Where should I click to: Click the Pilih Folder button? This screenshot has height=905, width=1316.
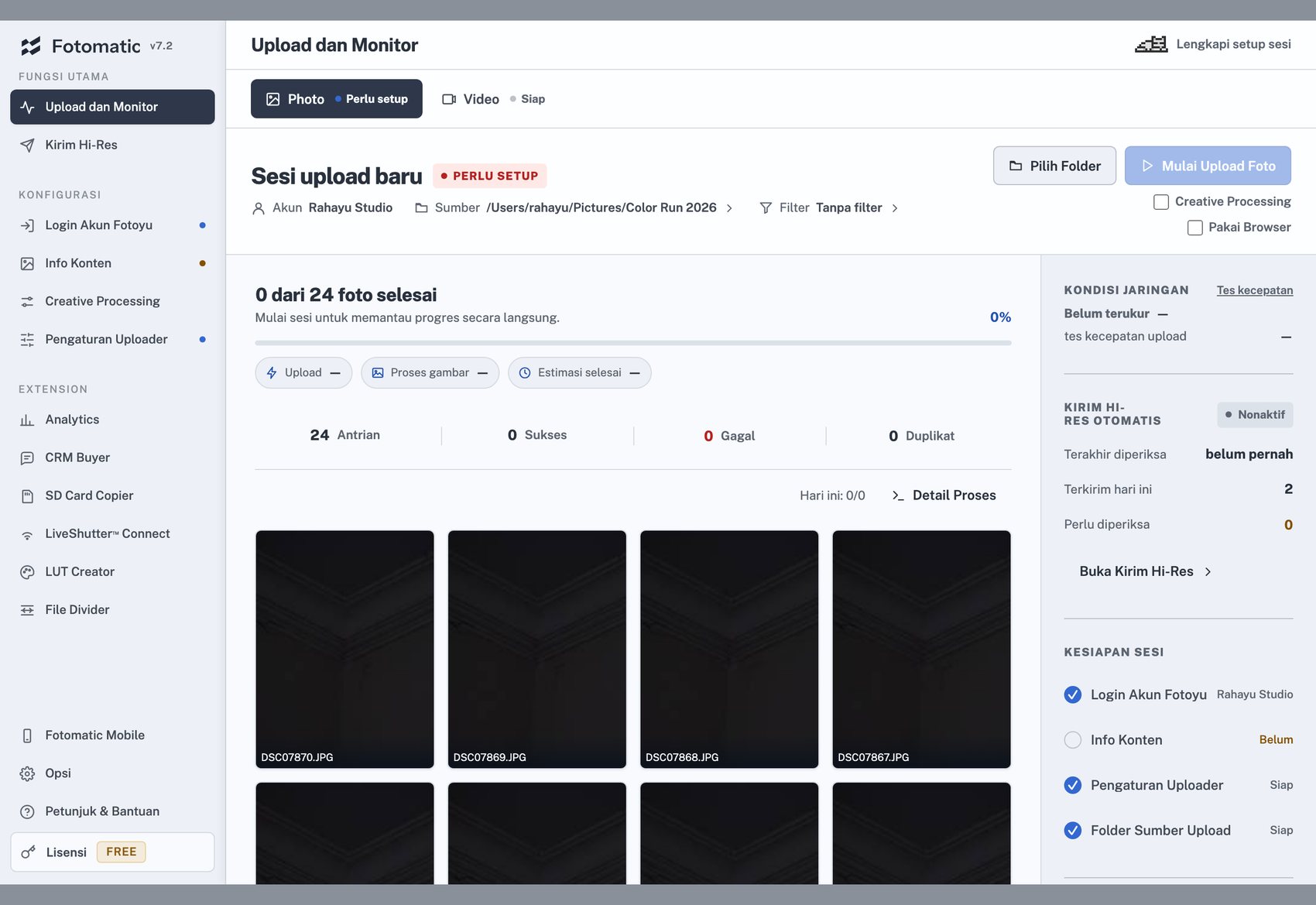tap(1054, 166)
